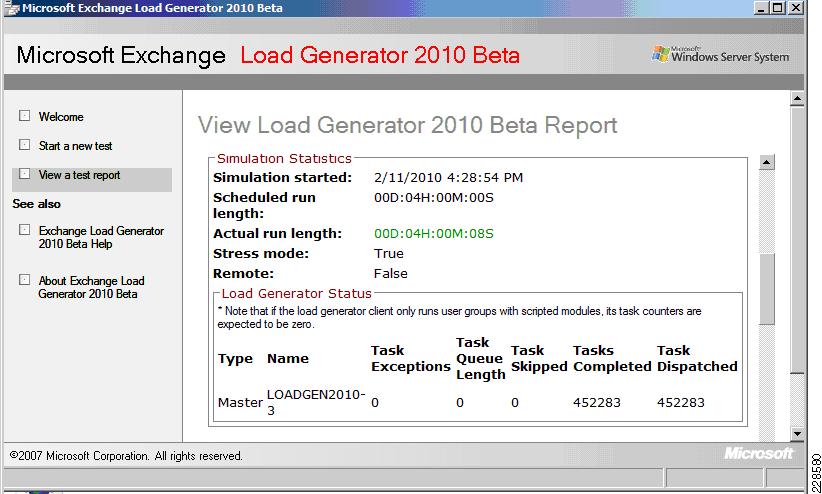This screenshot has height=494, width=822.
Task: Click the Tasks Completed value 452283
Action: point(597,403)
